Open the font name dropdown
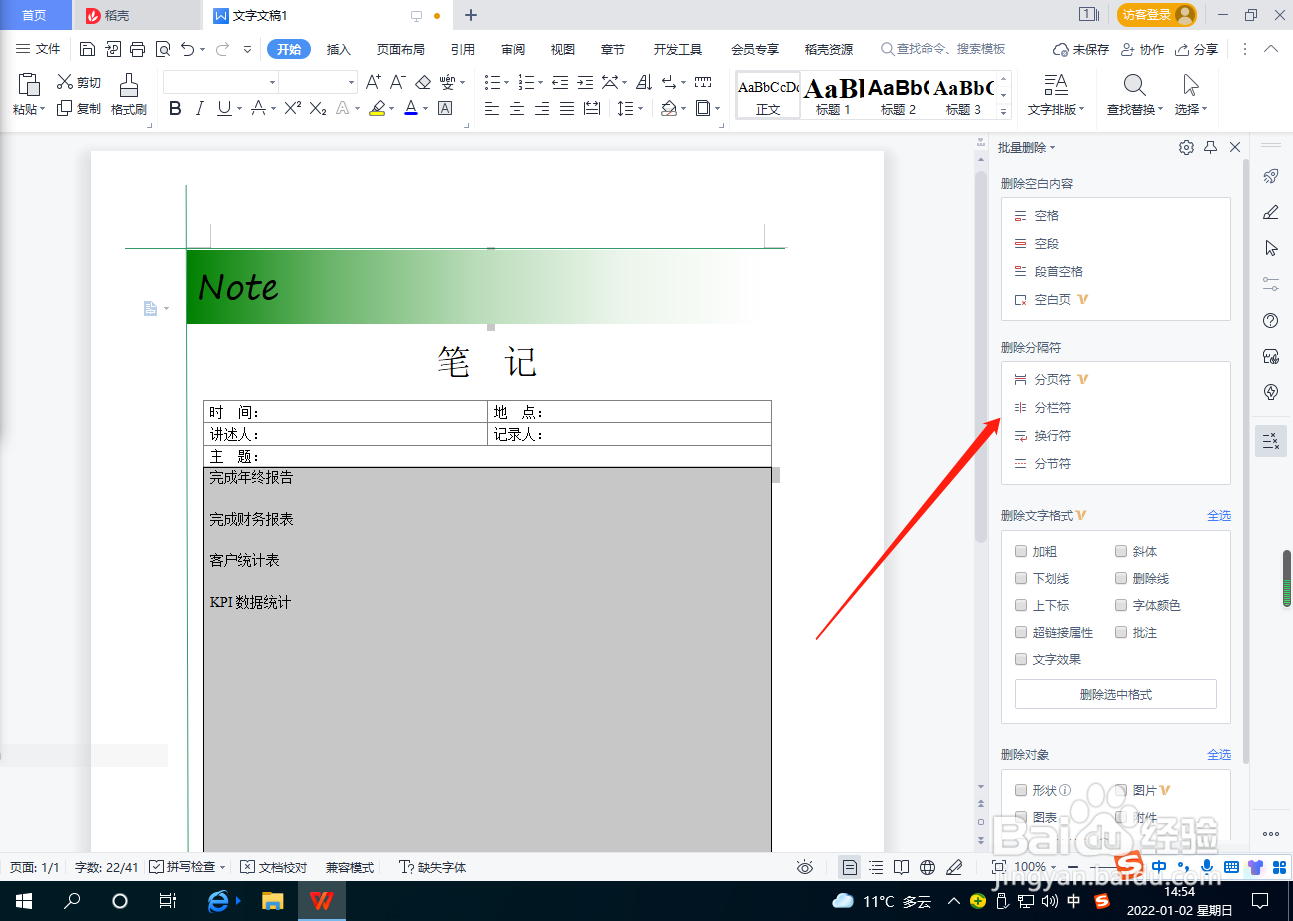1293x921 pixels. click(x=272, y=82)
